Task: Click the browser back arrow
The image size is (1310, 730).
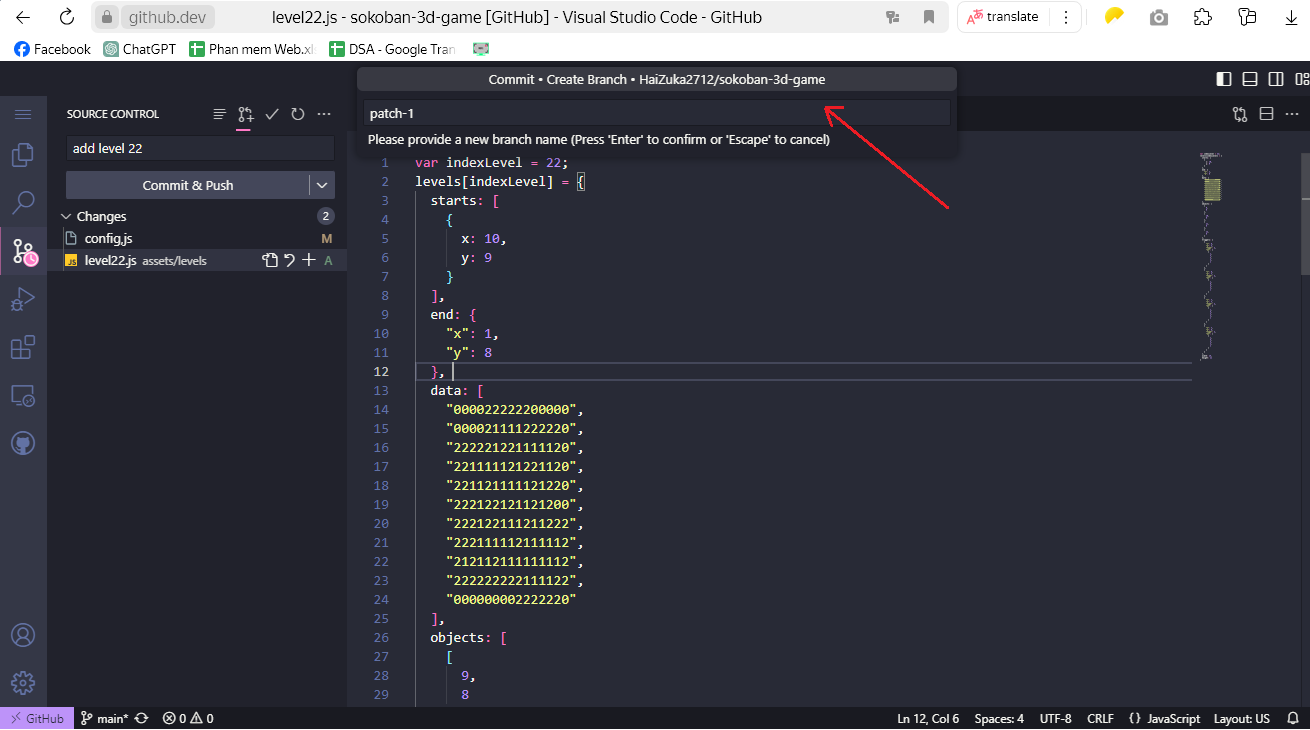Action: [x=23, y=17]
